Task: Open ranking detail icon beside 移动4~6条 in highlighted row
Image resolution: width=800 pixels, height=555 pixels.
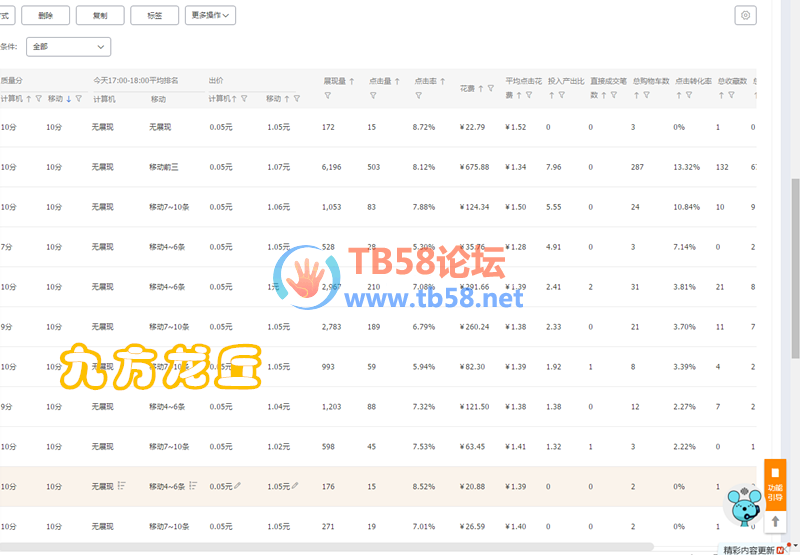Action: coord(192,486)
